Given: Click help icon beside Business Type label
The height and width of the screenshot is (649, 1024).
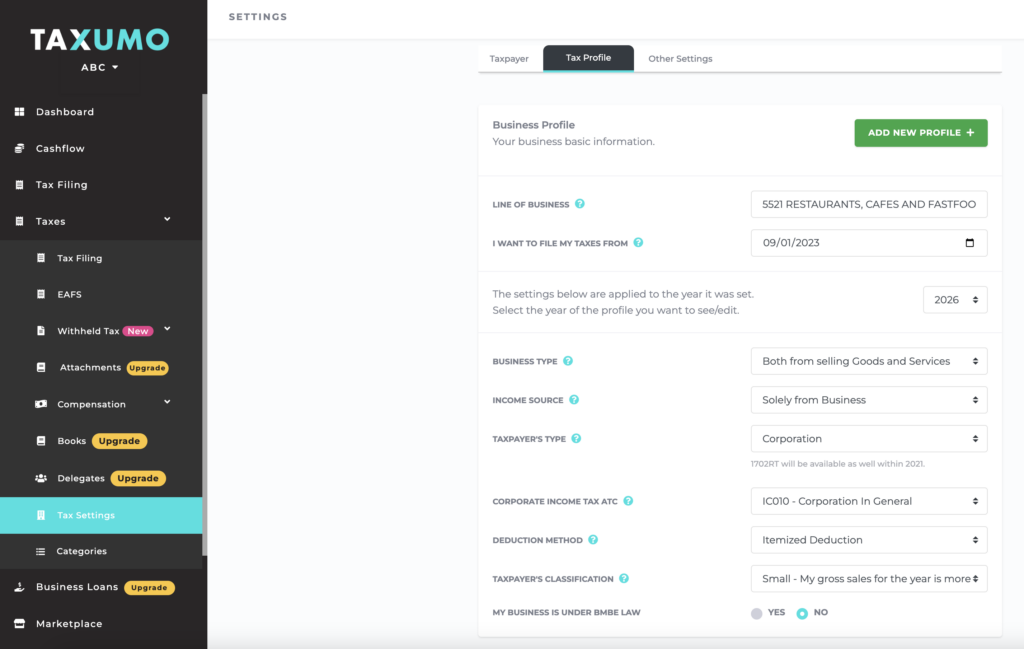Looking at the screenshot, I should pos(568,361).
